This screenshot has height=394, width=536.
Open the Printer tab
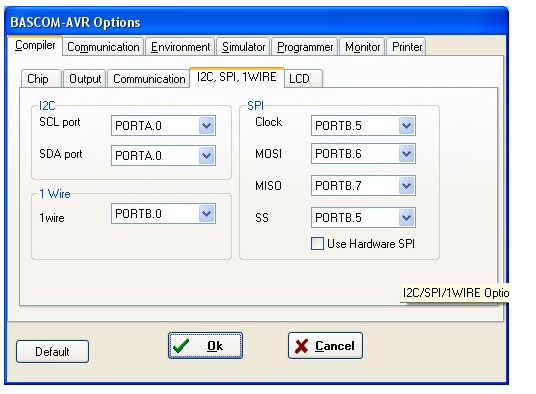(x=406, y=47)
